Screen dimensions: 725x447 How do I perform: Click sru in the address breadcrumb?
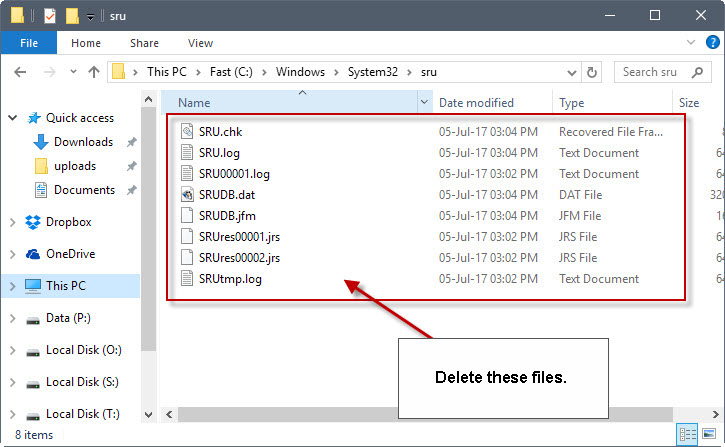click(x=429, y=72)
